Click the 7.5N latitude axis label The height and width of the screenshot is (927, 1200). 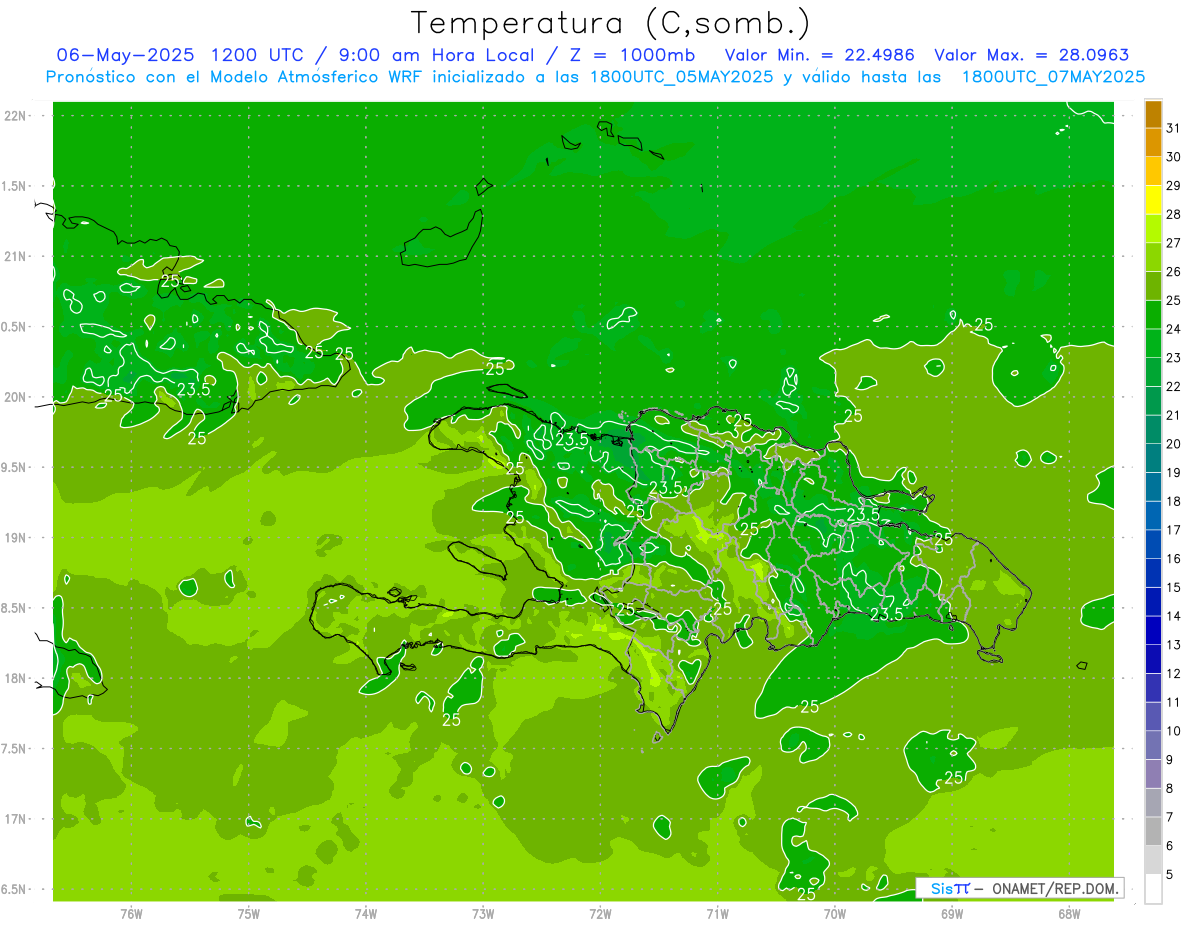[x=16, y=749]
